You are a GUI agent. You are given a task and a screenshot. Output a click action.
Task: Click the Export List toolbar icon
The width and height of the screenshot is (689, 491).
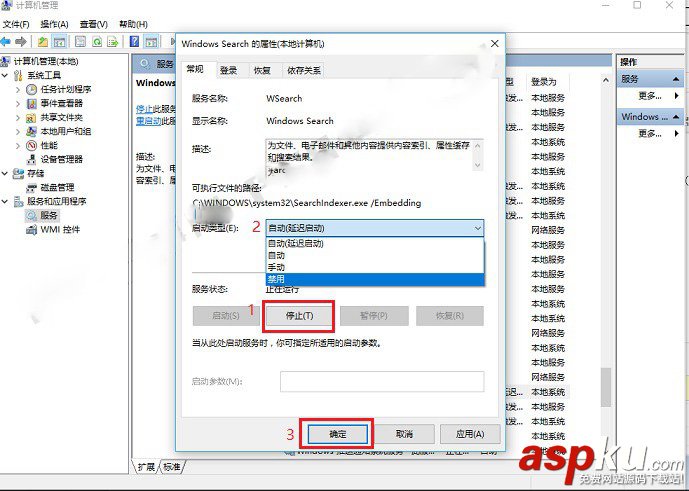113,42
